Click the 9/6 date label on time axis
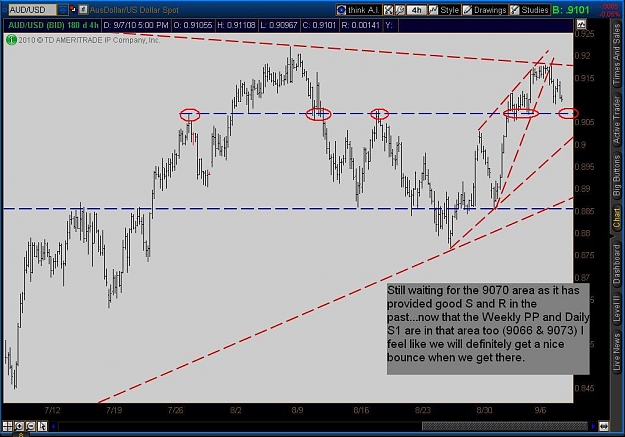Image resolution: width=625 pixels, height=437 pixels. click(x=540, y=410)
